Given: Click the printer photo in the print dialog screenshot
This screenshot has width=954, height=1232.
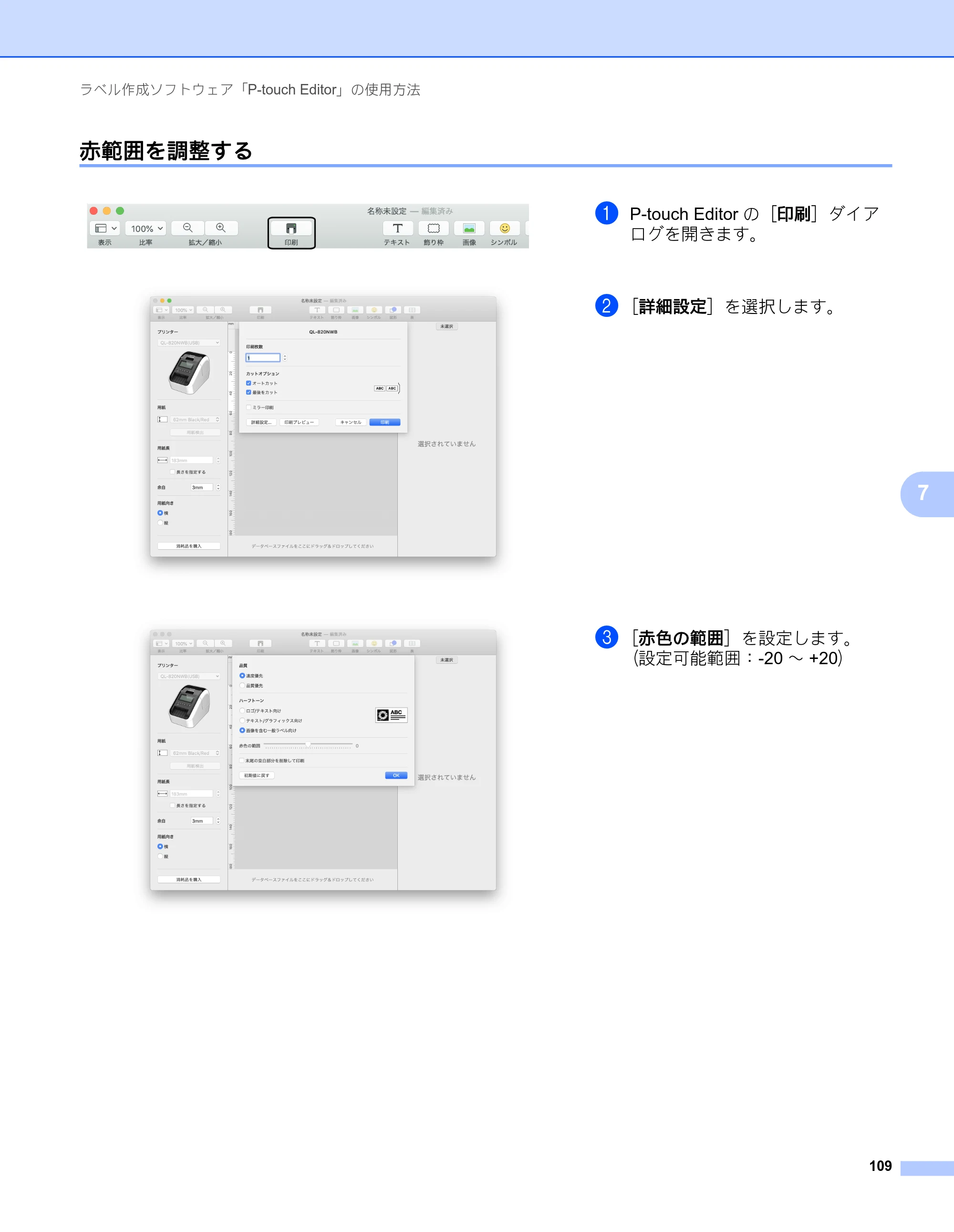Looking at the screenshot, I should [189, 372].
